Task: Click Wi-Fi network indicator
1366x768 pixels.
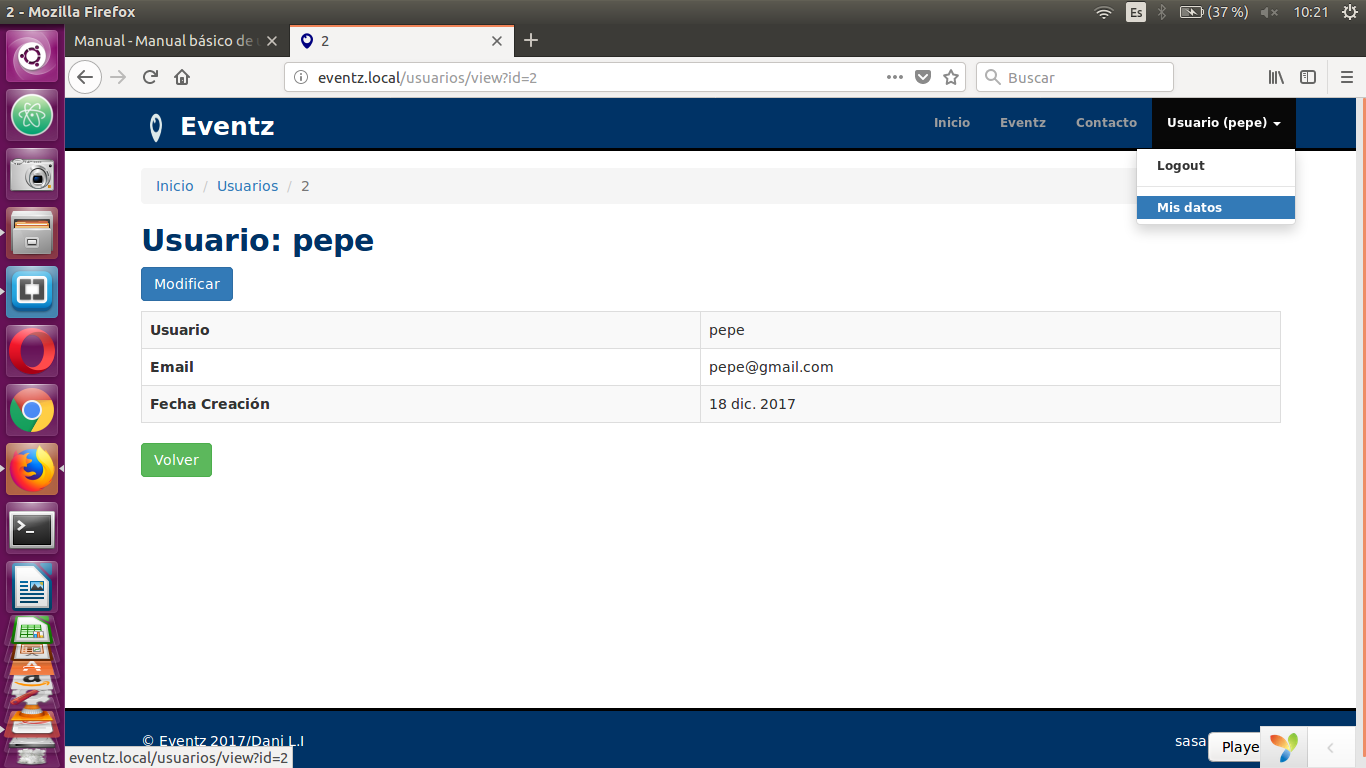Action: (x=1104, y=12)
